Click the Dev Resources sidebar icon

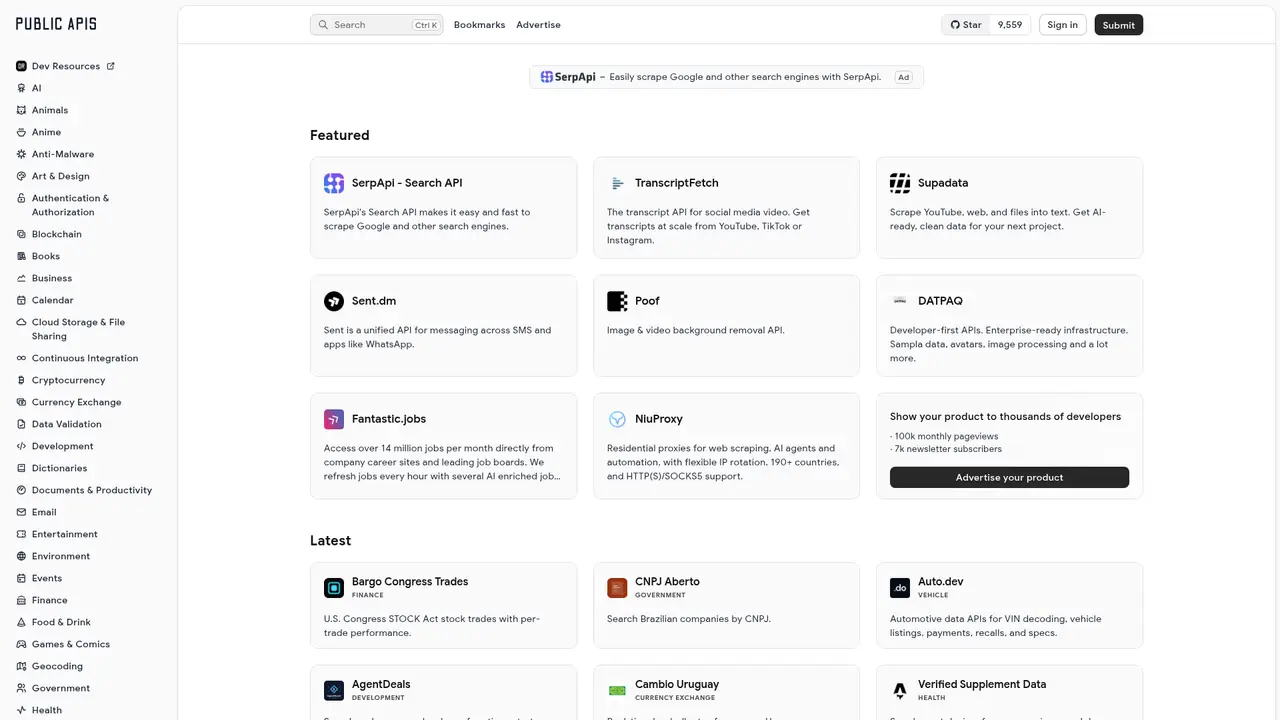pos(21,66)
